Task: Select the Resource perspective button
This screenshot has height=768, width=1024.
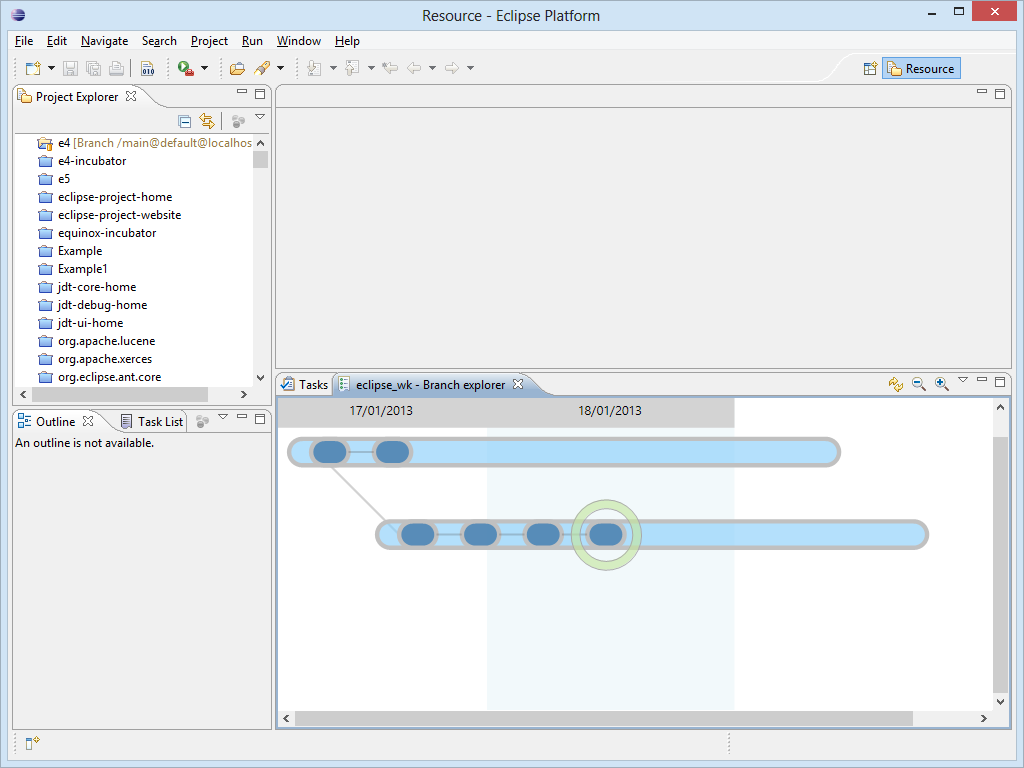Action: [x=921, y=69]
